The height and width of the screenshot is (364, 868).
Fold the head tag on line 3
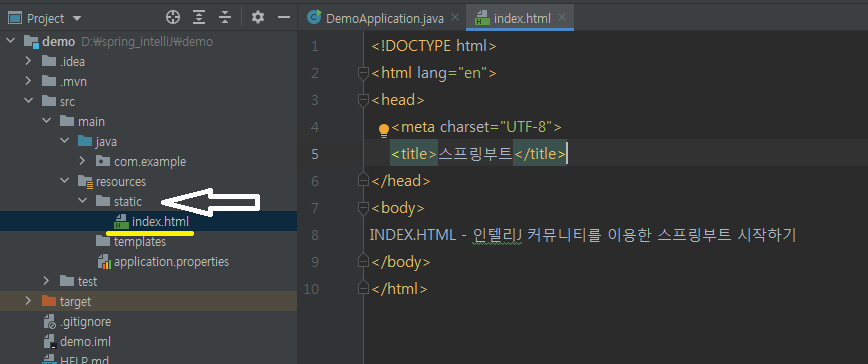[363, 100]
